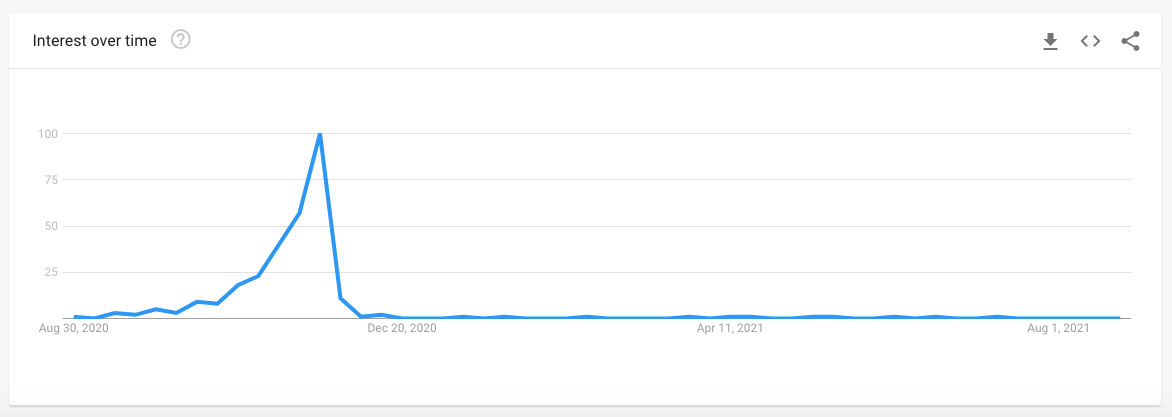Image resolution: width=1172 pixels, height=417 pixels.
Task: Select the Apr 11, 2021 axis label
Action: point(730,328)
